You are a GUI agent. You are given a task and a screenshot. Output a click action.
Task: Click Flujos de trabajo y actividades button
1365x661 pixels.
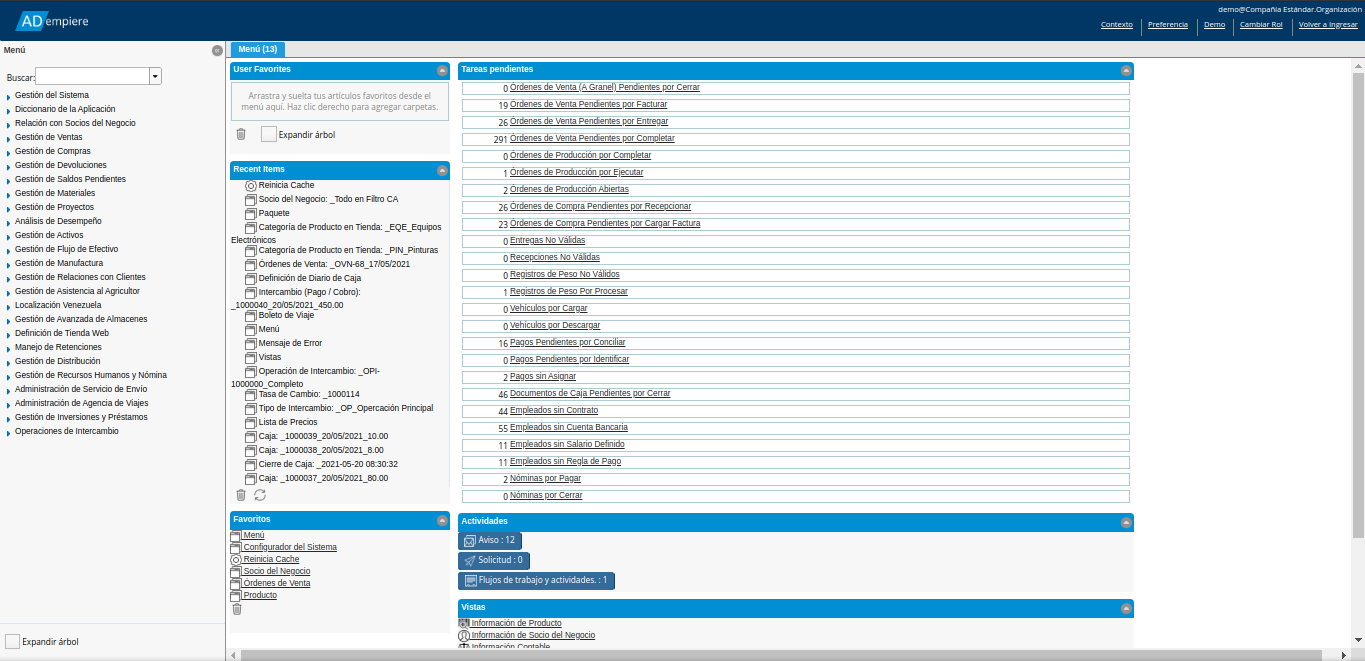click(536, 580)
